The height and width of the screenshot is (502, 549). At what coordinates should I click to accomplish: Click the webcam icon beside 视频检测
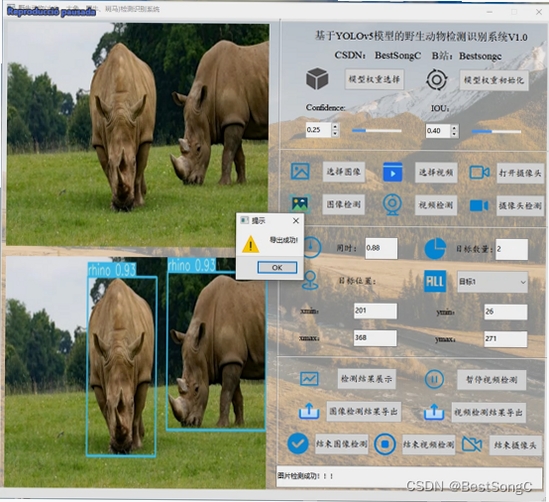392,204
